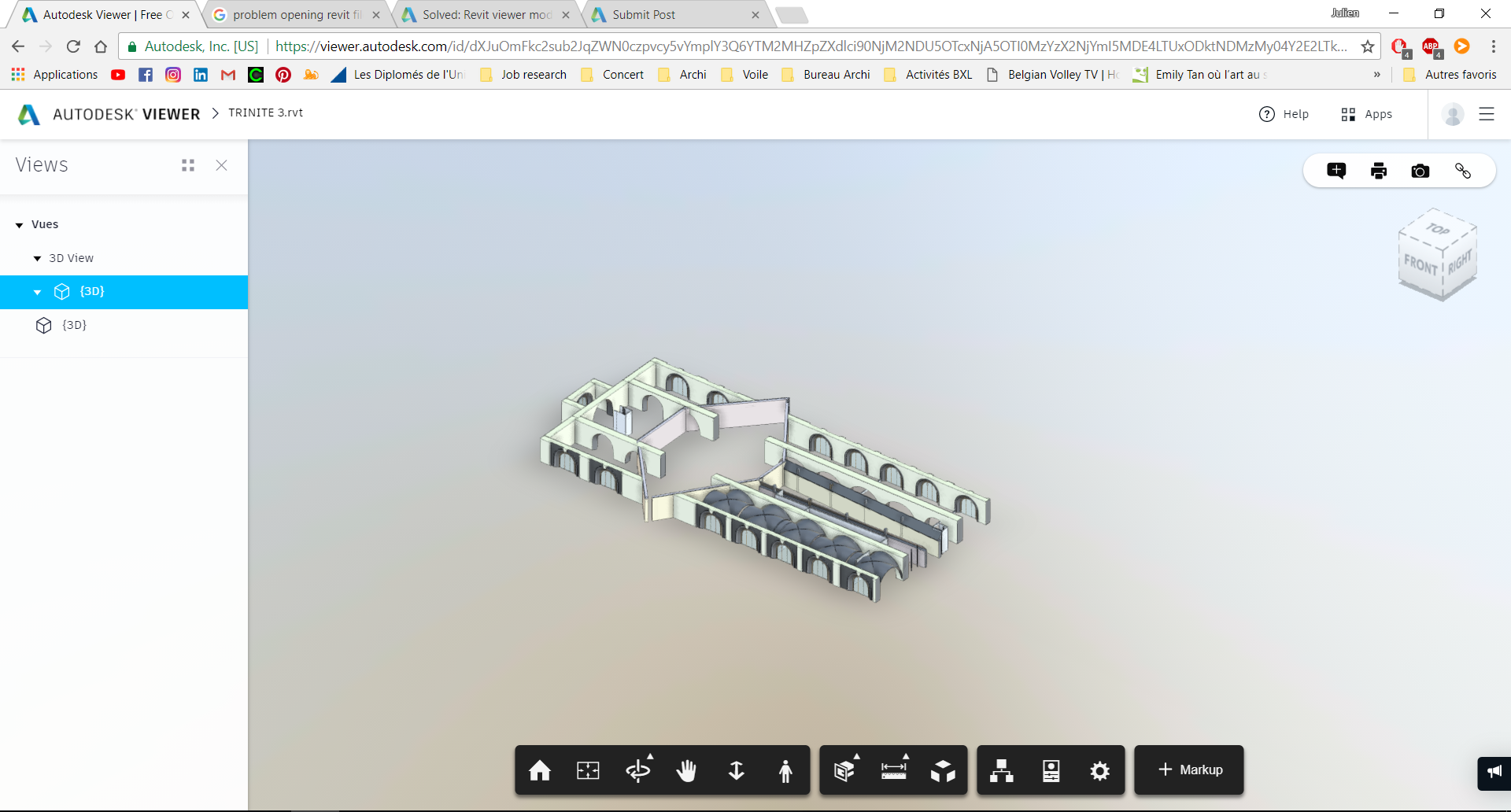Select the Pan hand tool
The width and height of the screenshot is (1511, 812).
(x=687, y=770)
